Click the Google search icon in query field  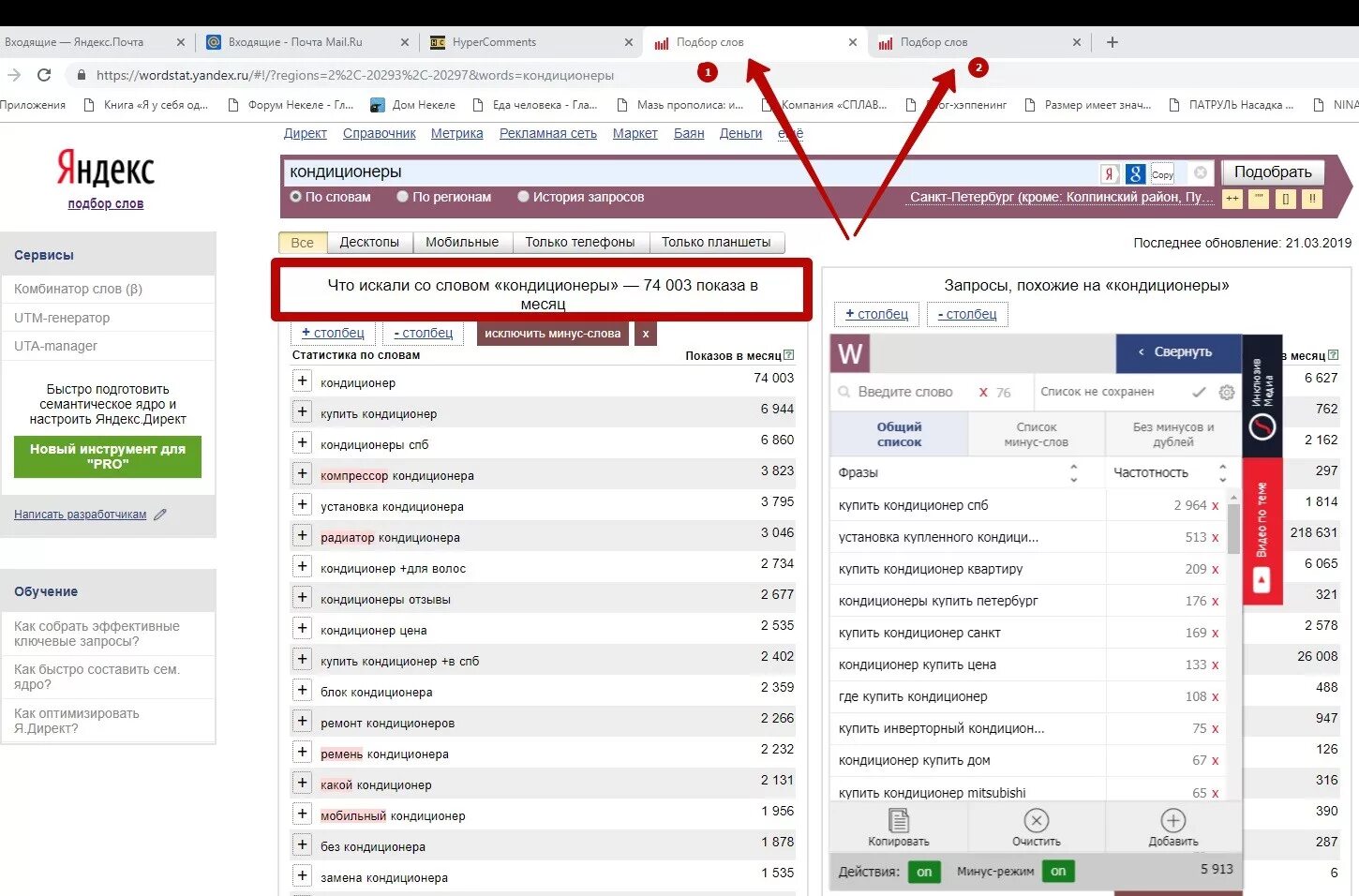tap(1136, 173)
